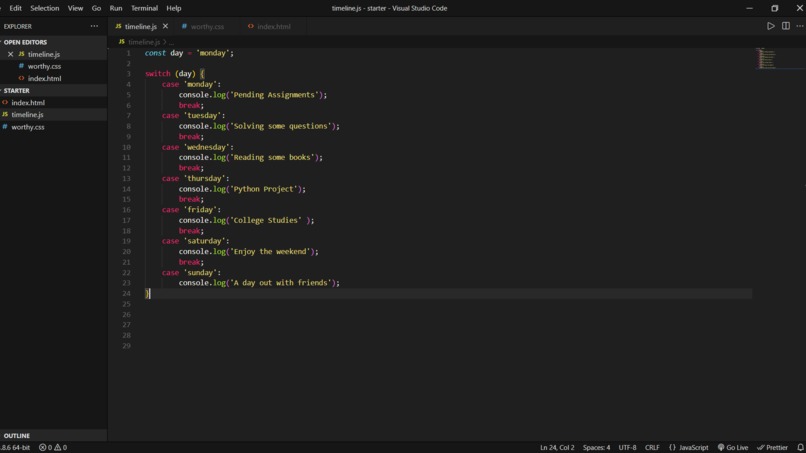Open the Run menu
Screen dimensions: 806x453
pos(116,8)
